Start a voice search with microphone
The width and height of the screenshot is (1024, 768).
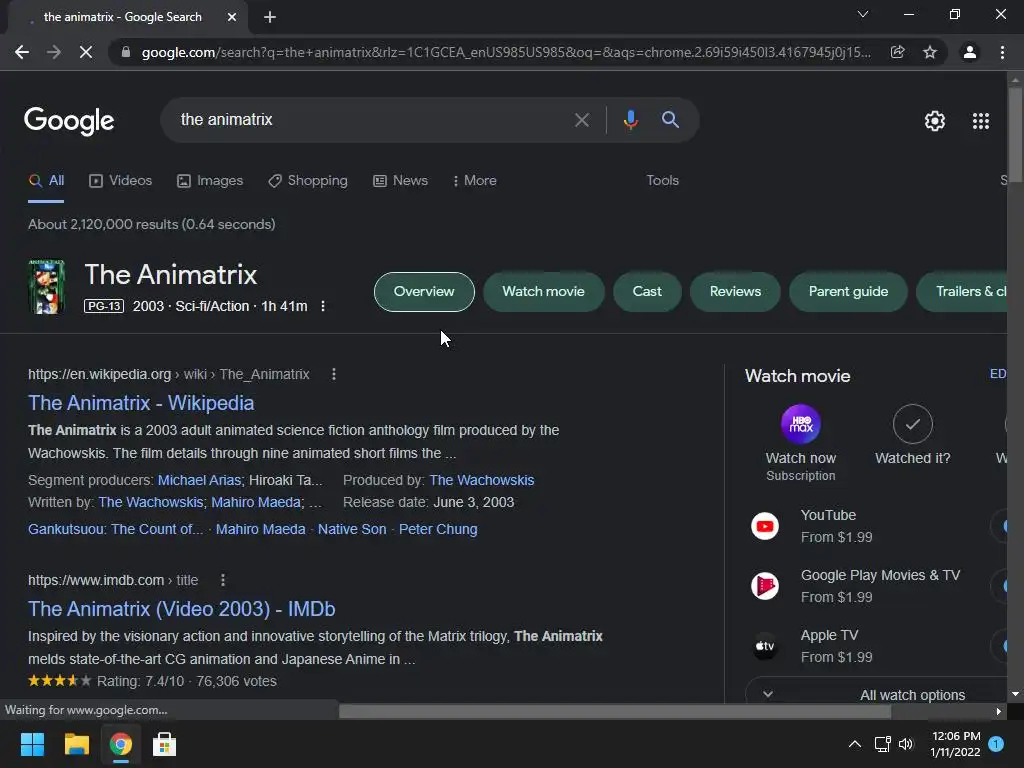tap(630, 120)
